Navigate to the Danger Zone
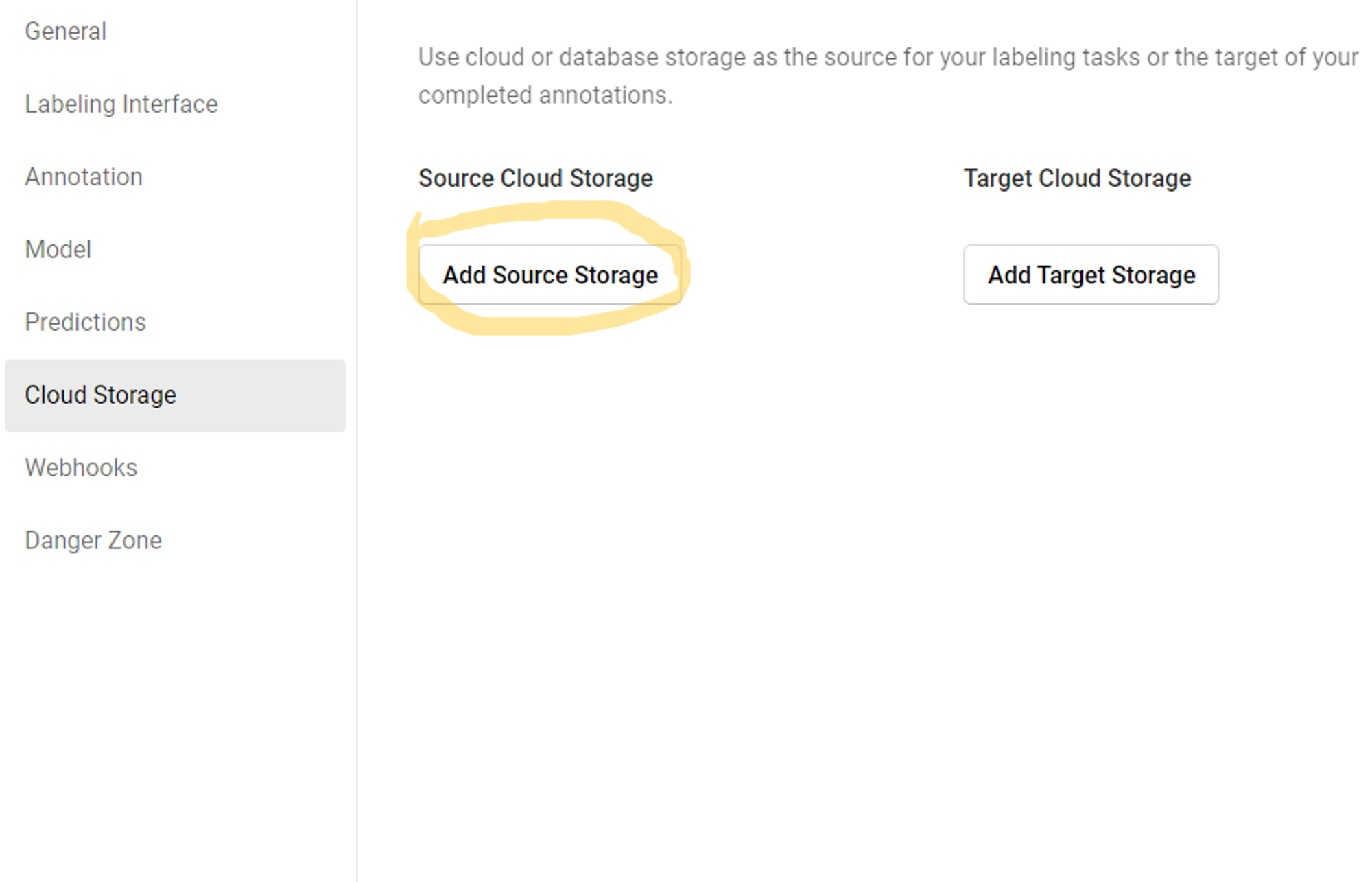Viewport: 1372px width, 882px height. (93, 541)
